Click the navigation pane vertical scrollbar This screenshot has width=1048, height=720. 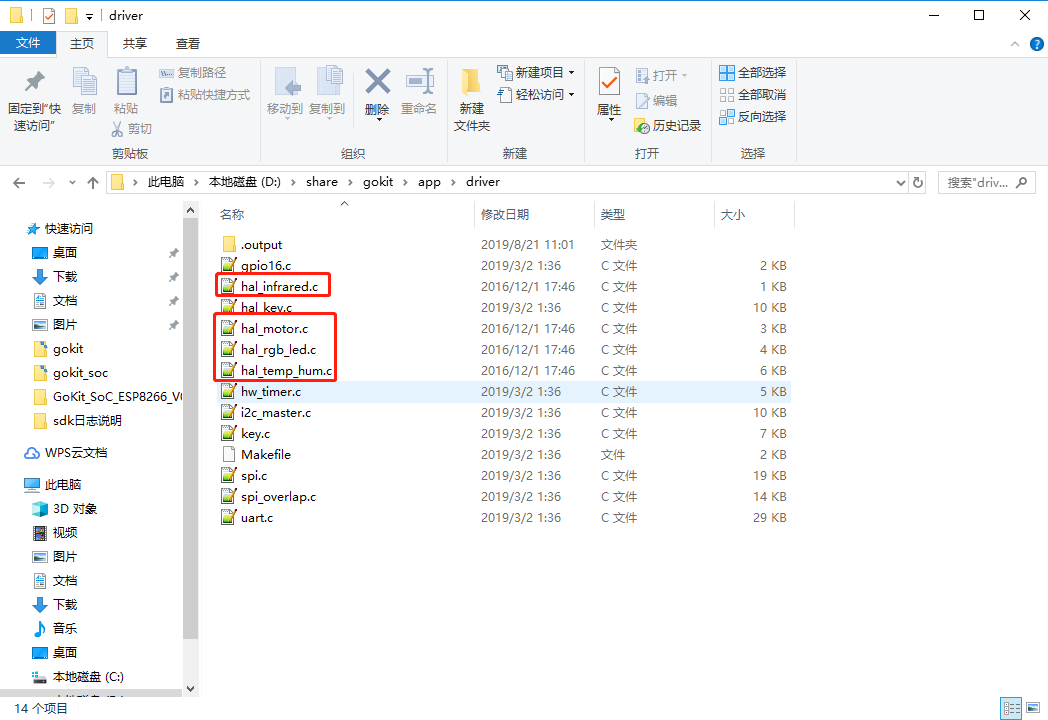coord(190,420)
